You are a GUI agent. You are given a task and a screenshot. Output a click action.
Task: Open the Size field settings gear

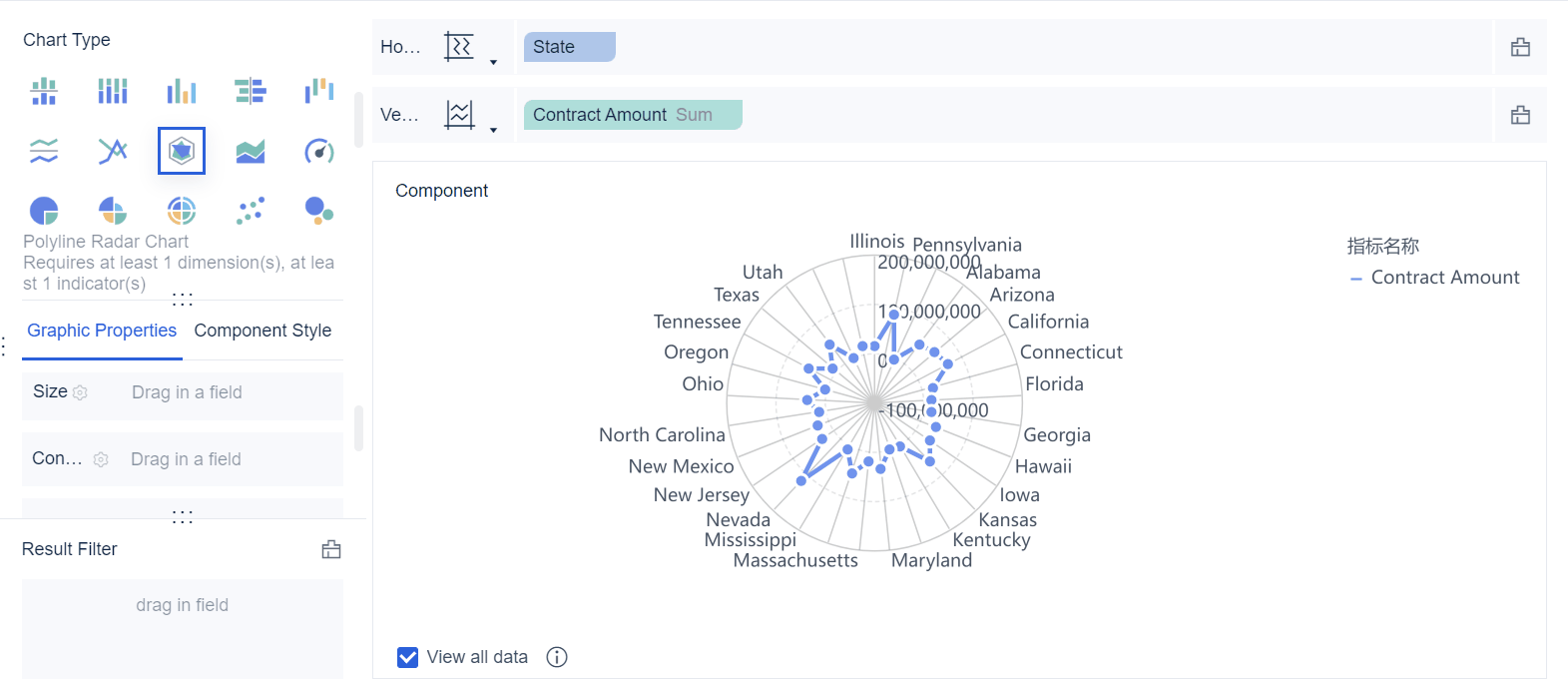81,393
